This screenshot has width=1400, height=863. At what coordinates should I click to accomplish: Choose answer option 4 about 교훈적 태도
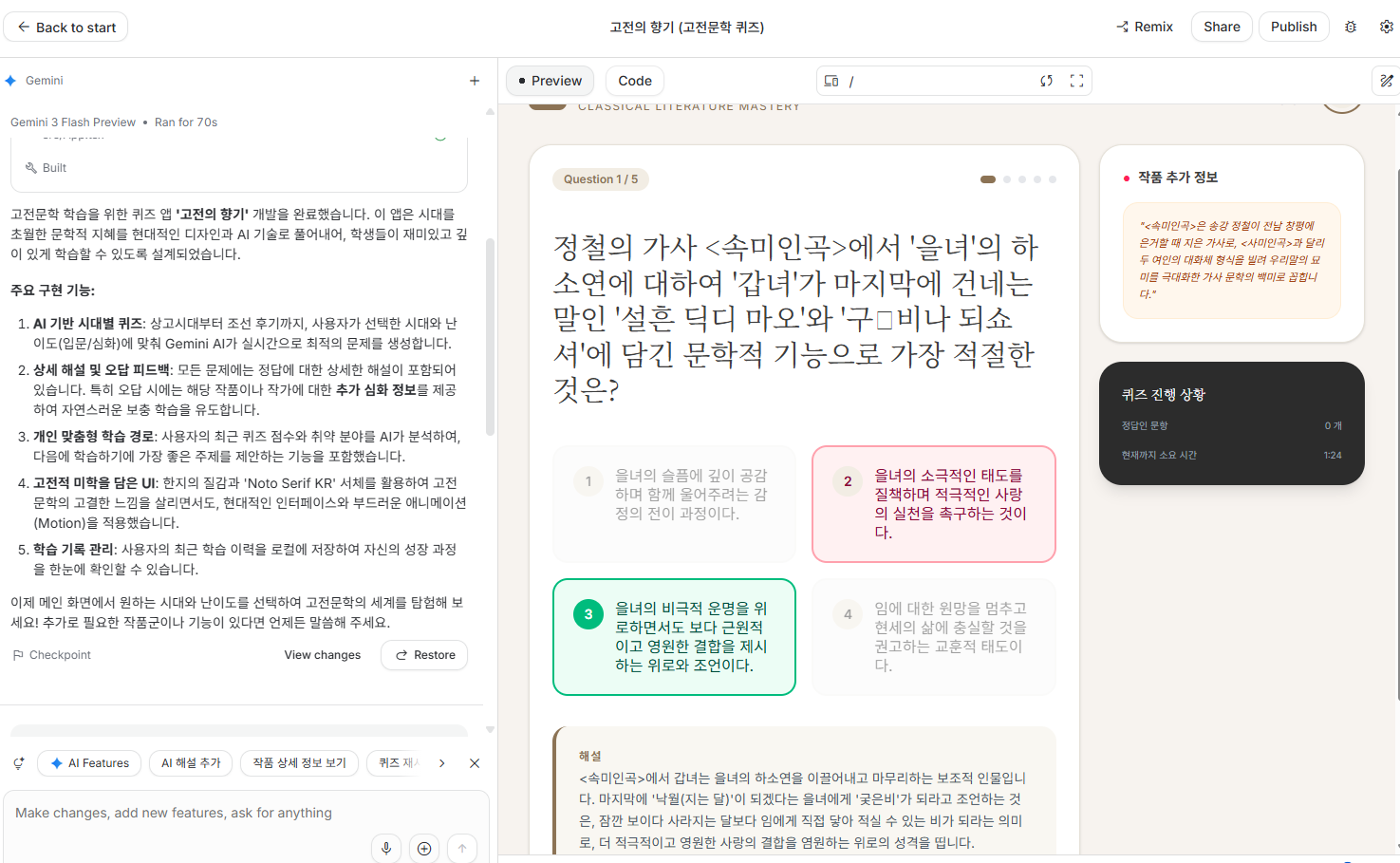934,637
